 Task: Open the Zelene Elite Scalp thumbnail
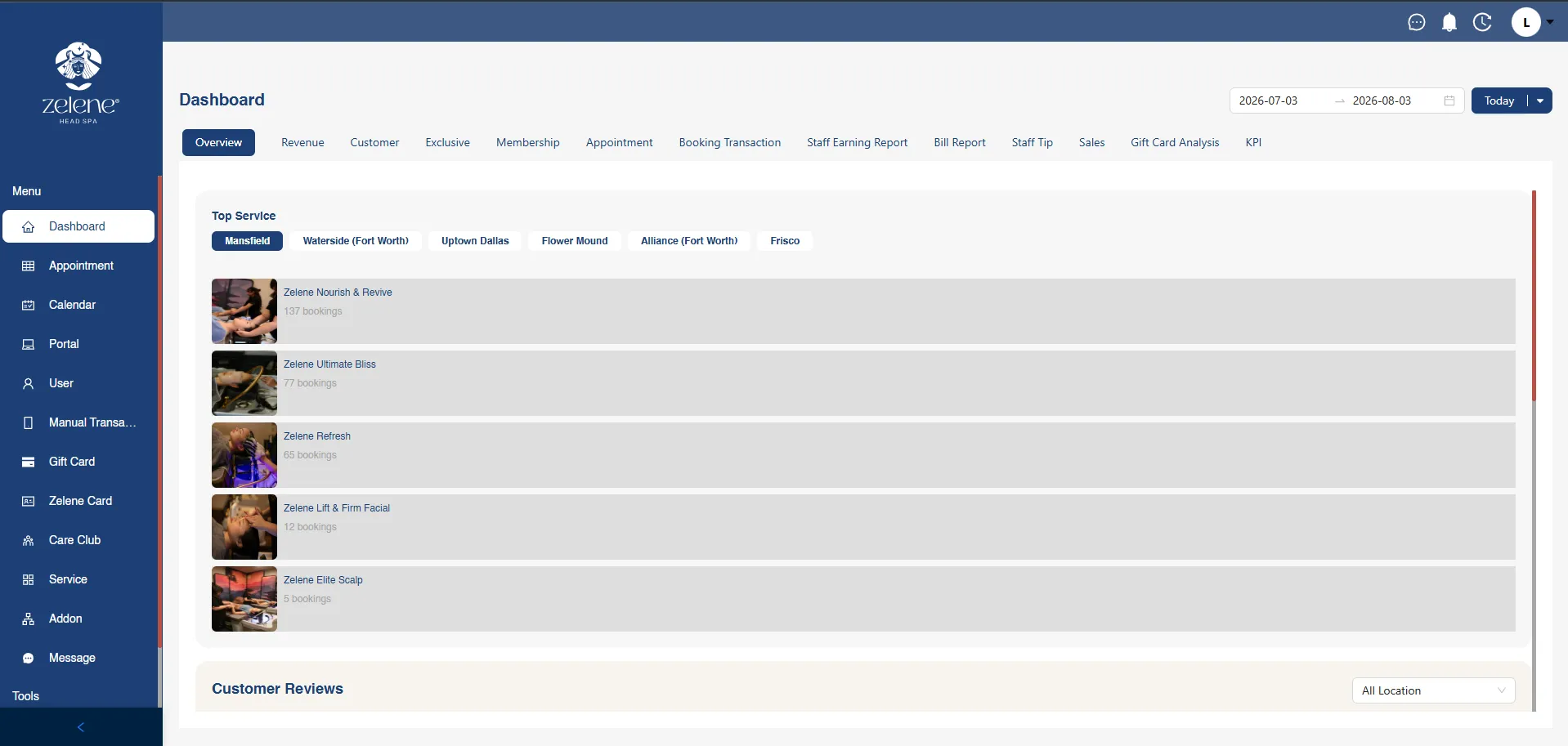pyautogui.click(x=244, y=599)
